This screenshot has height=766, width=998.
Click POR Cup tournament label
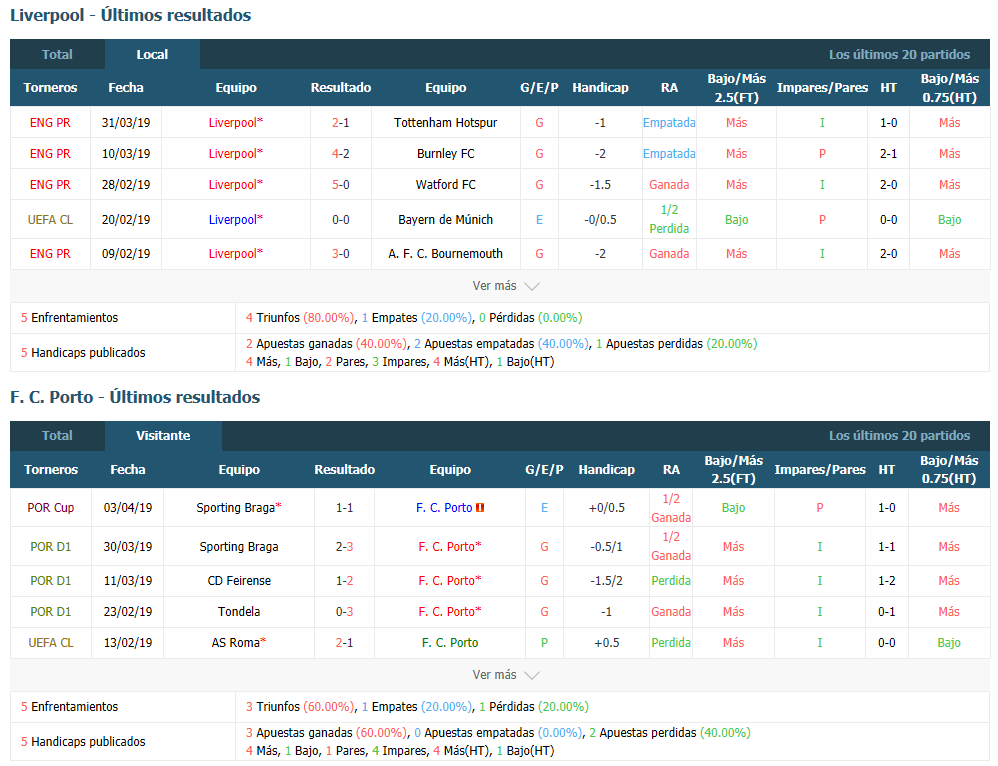coord(51,507)
